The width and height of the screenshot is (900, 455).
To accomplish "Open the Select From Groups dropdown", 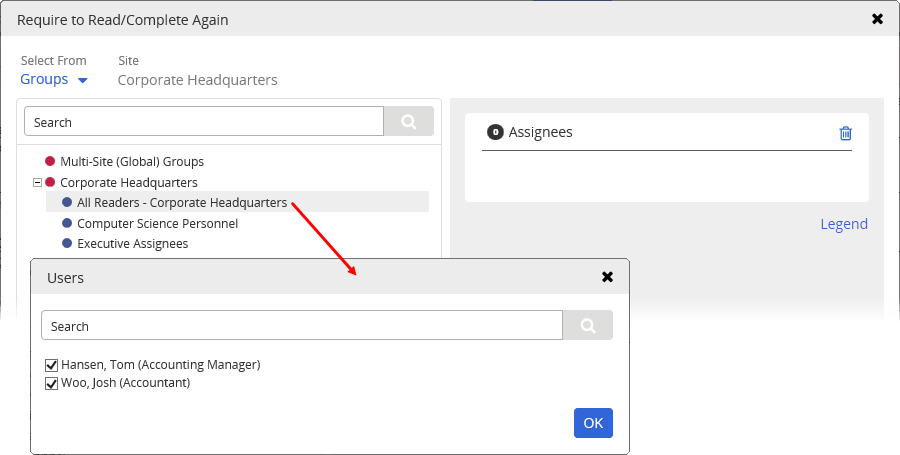I will (54, 79).
